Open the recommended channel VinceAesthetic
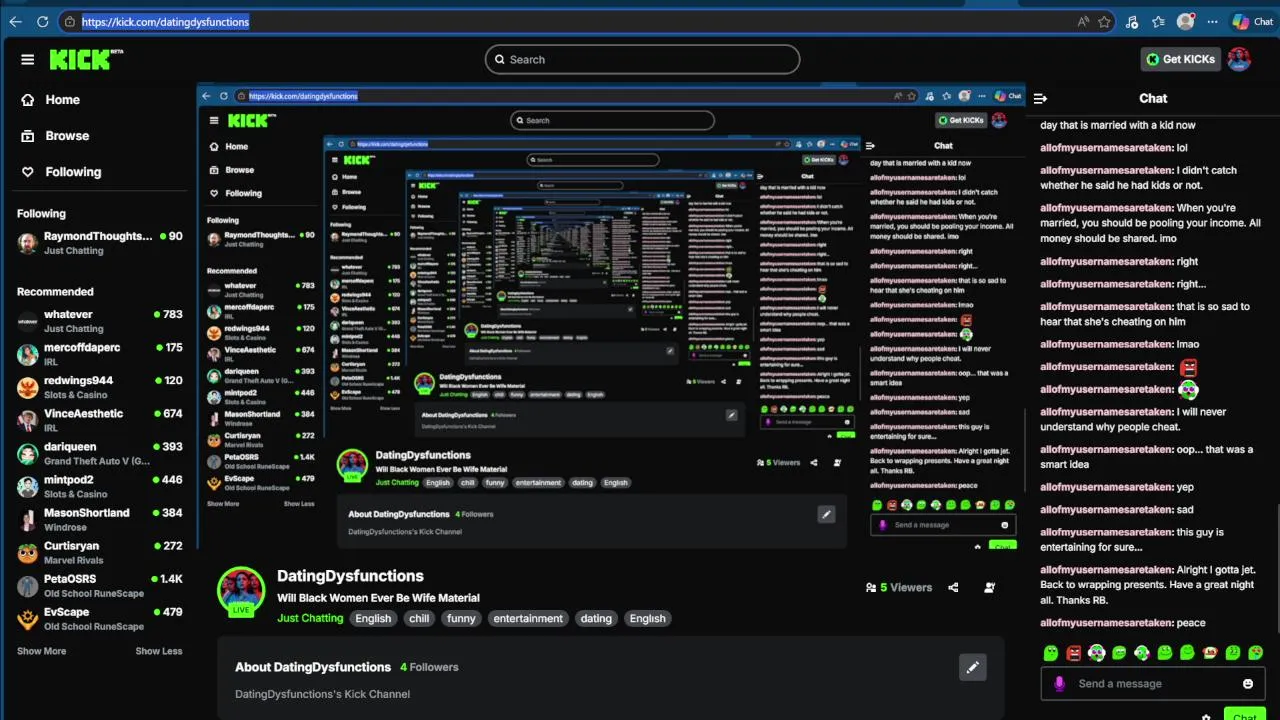1280x720 pixels. (x=100, y=420)
